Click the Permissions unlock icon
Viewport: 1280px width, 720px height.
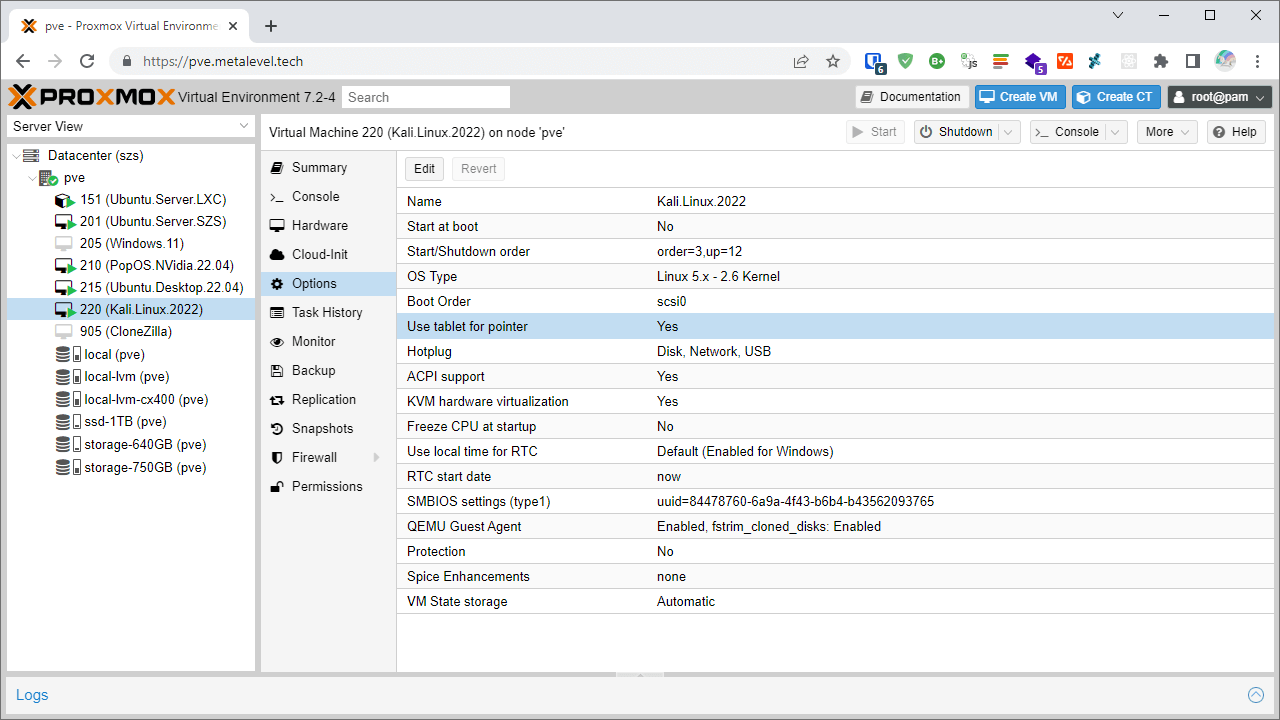pos(277,487)
